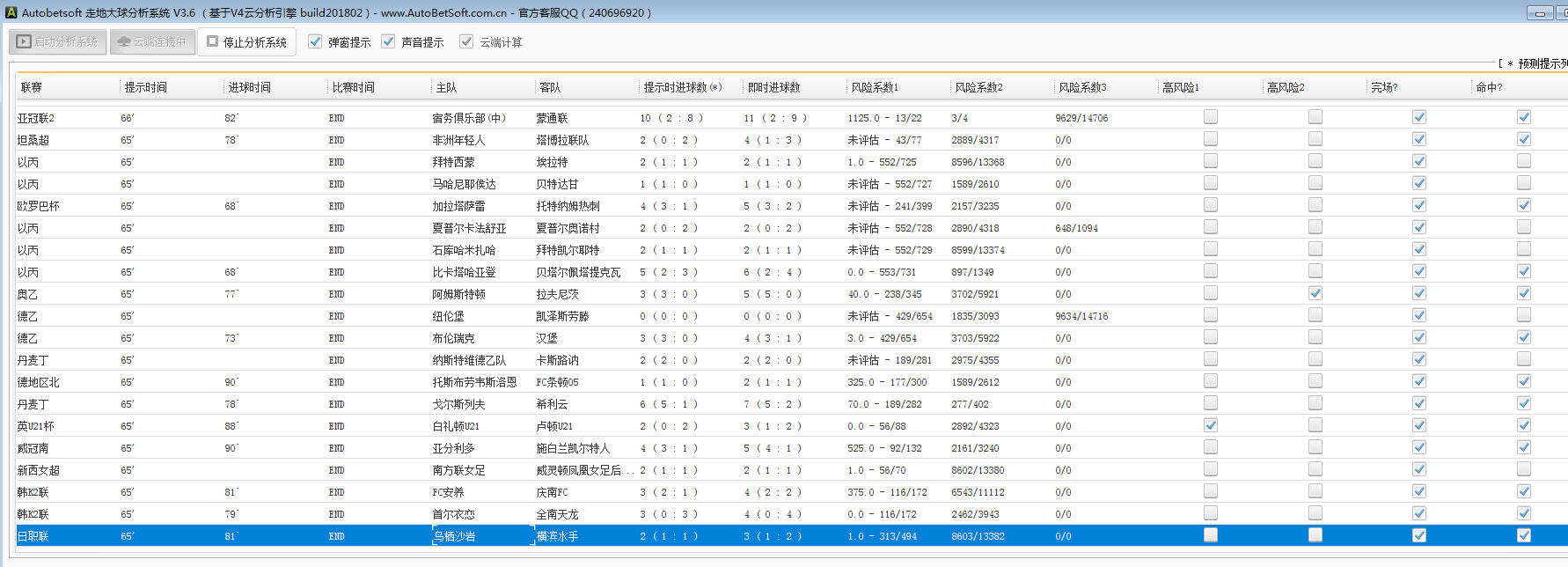Click the Autobetsoft app icon in title bar
1568x567 pixels.
coord(11,12)
